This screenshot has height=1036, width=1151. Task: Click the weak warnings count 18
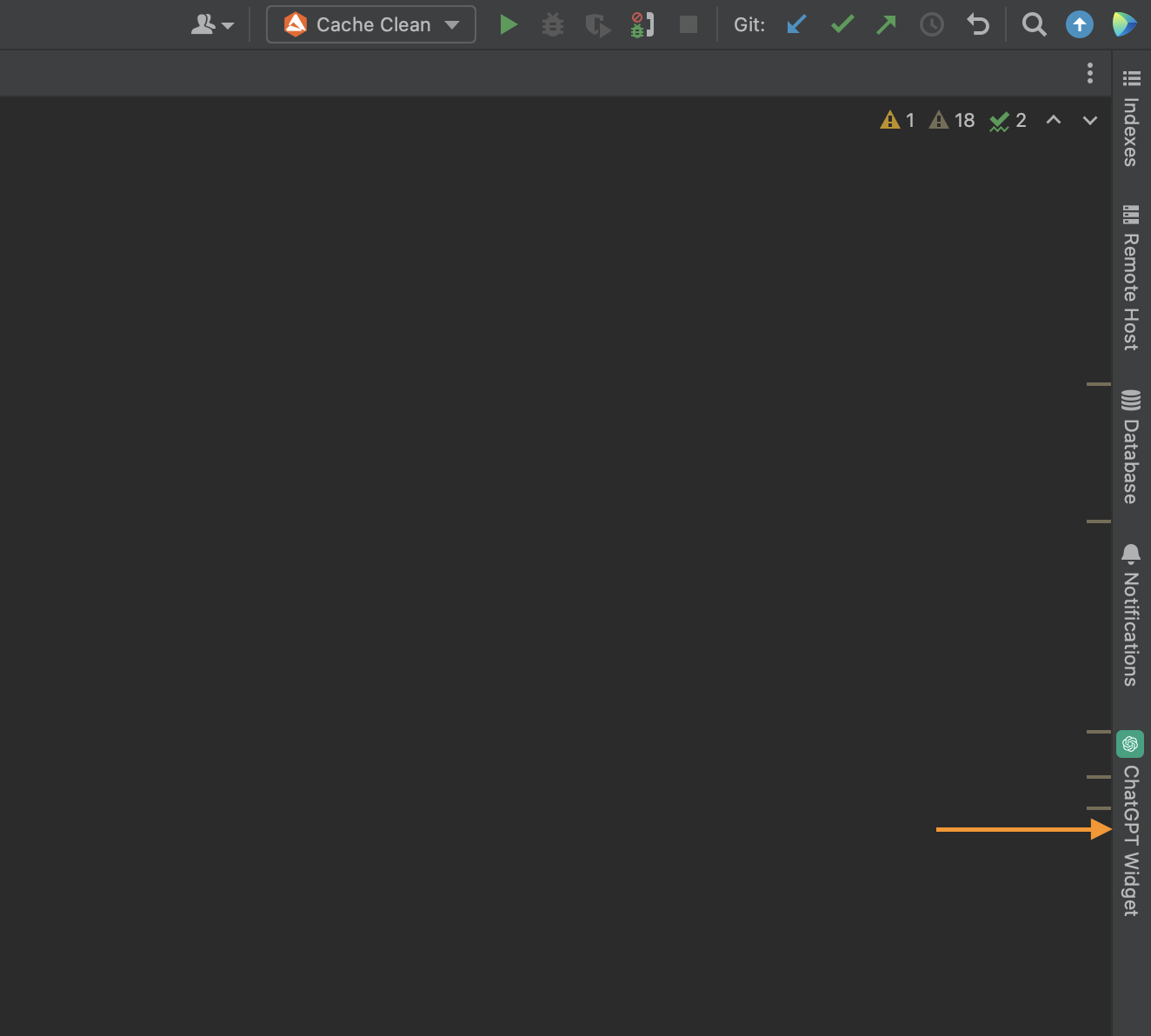[952, 120]
